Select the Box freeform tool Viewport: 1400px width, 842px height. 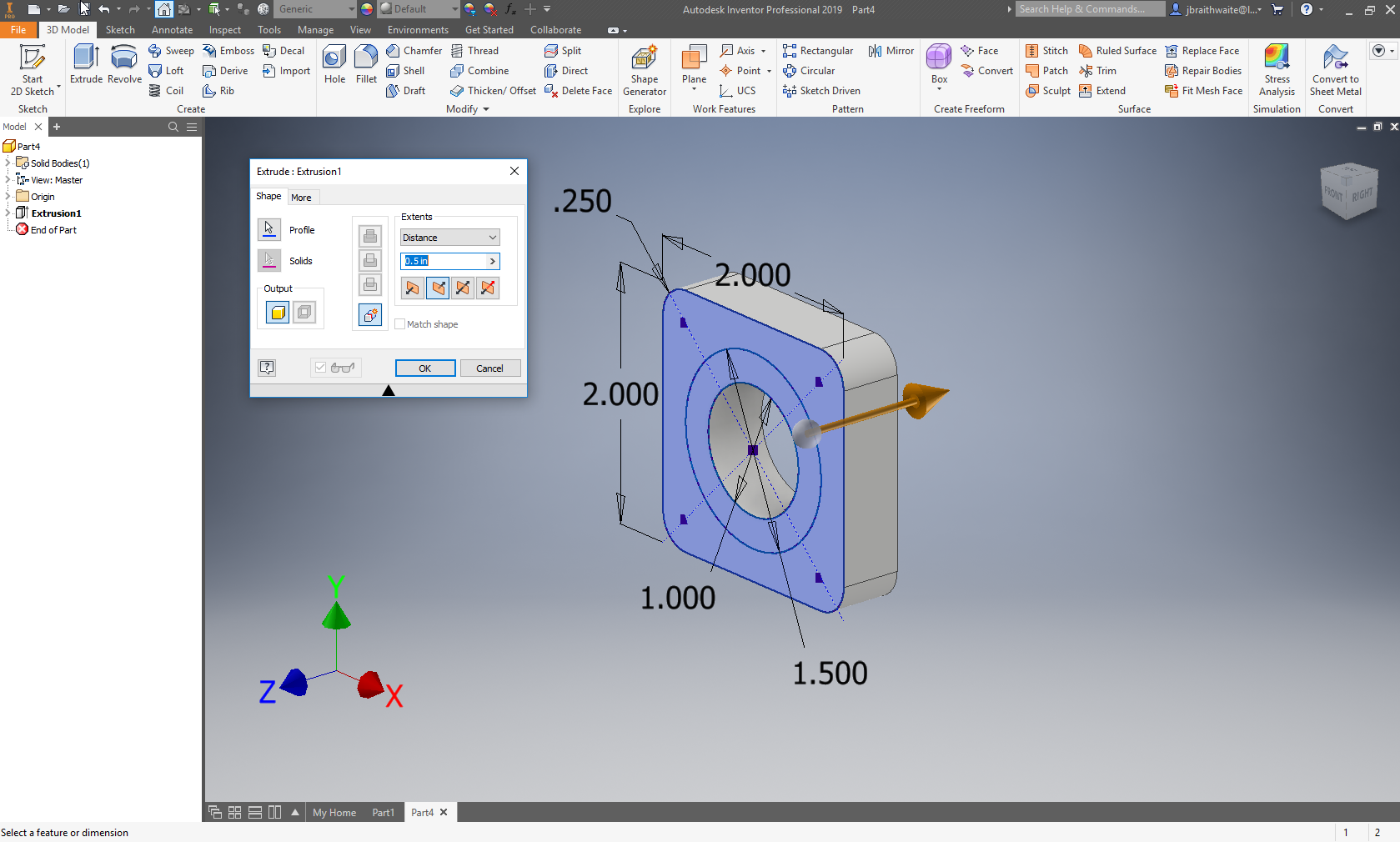[939, 65]
